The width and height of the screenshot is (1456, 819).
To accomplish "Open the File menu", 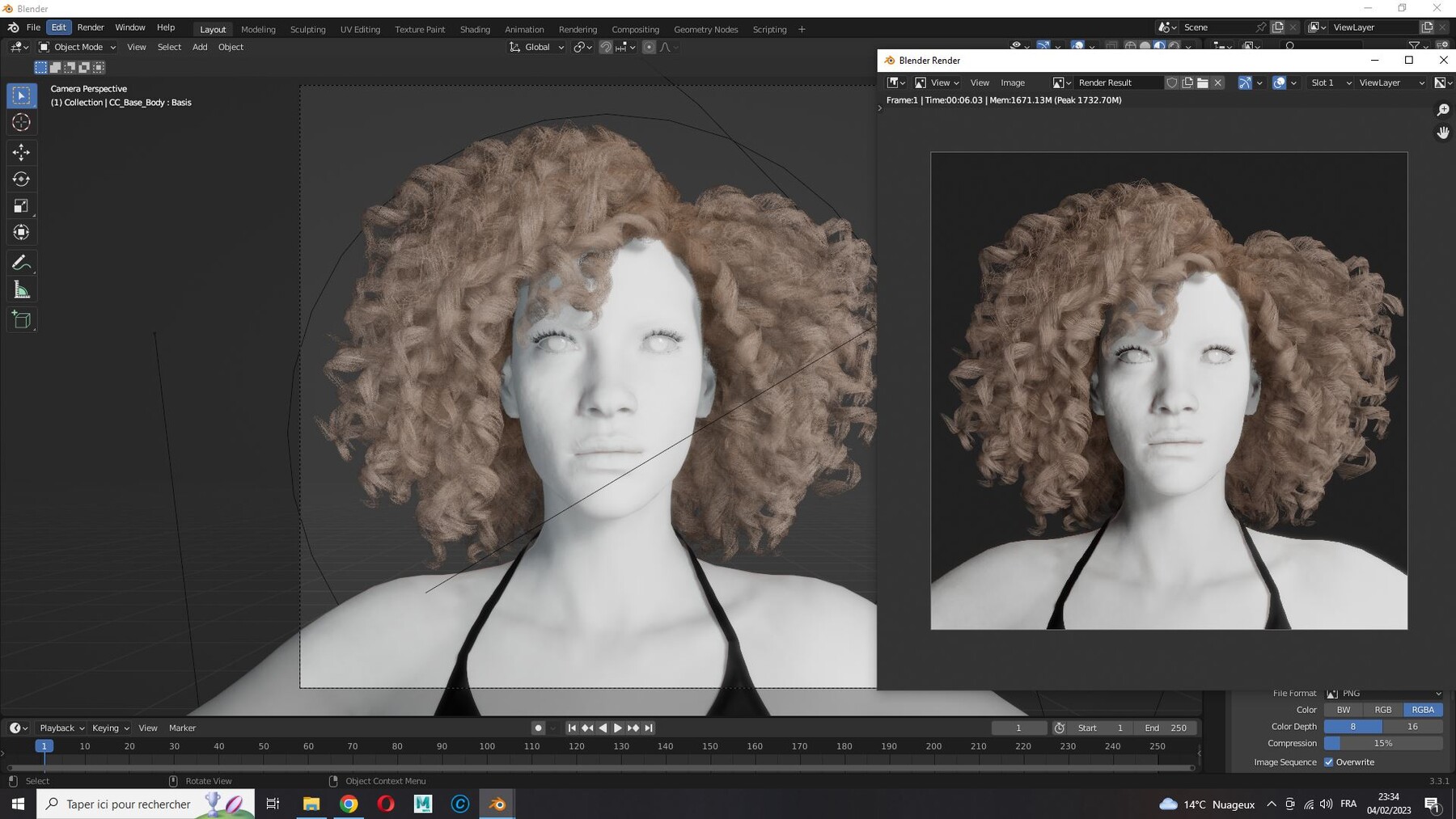I will tap(33, 27).
